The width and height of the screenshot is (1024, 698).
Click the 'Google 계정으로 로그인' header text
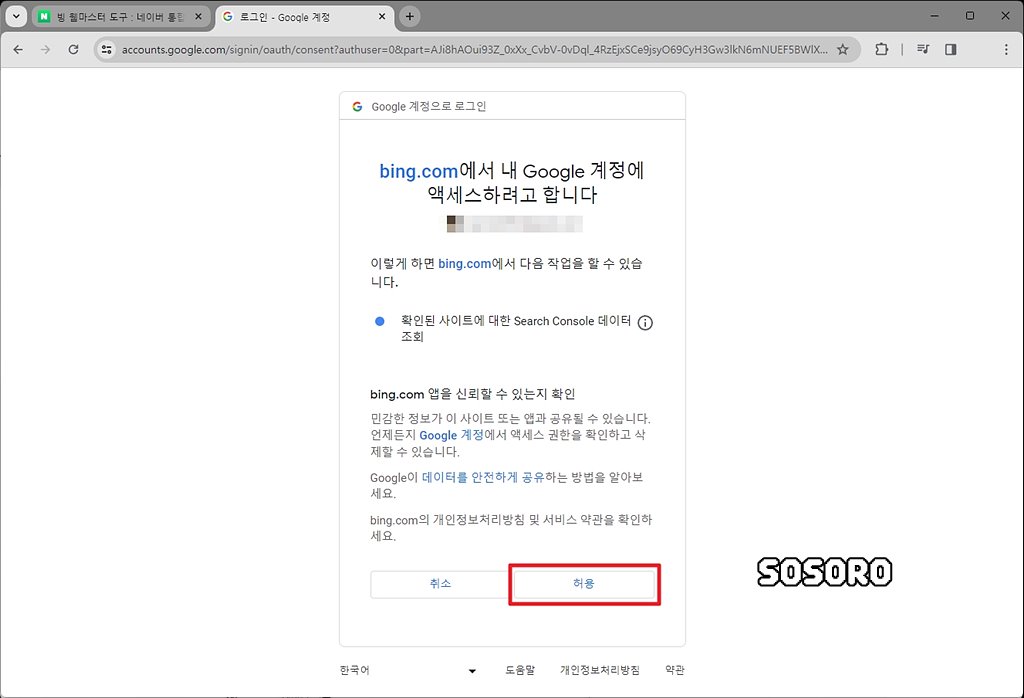(x=428, y=106)
